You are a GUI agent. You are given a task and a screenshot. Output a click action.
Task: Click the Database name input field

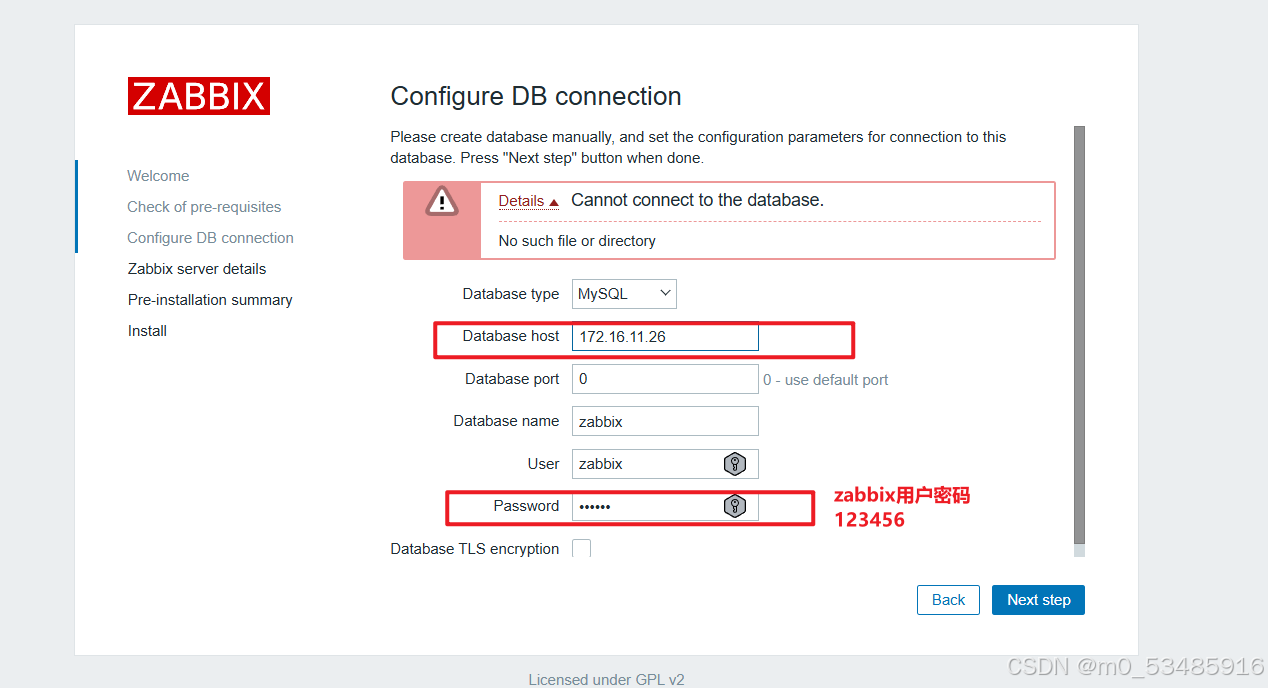(x=664, y=420)
